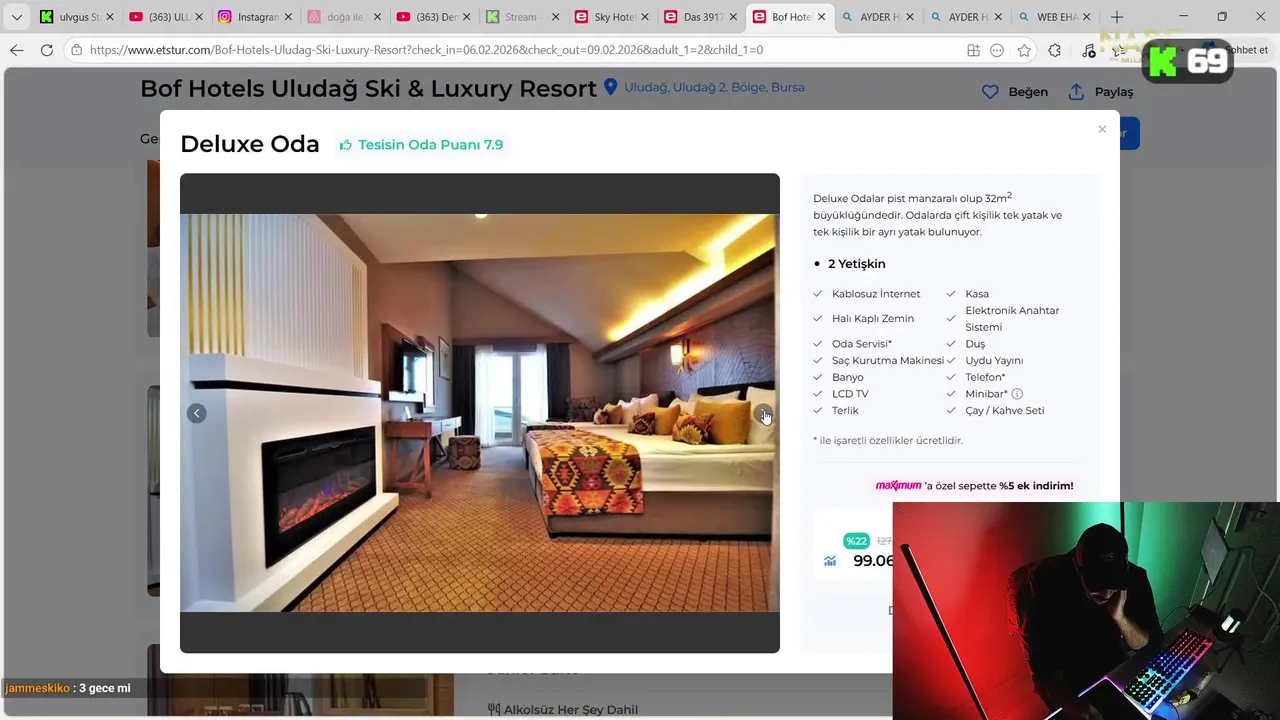
Task: Click the Bof Hotels Uludağ page title
Action: [368, 88]
